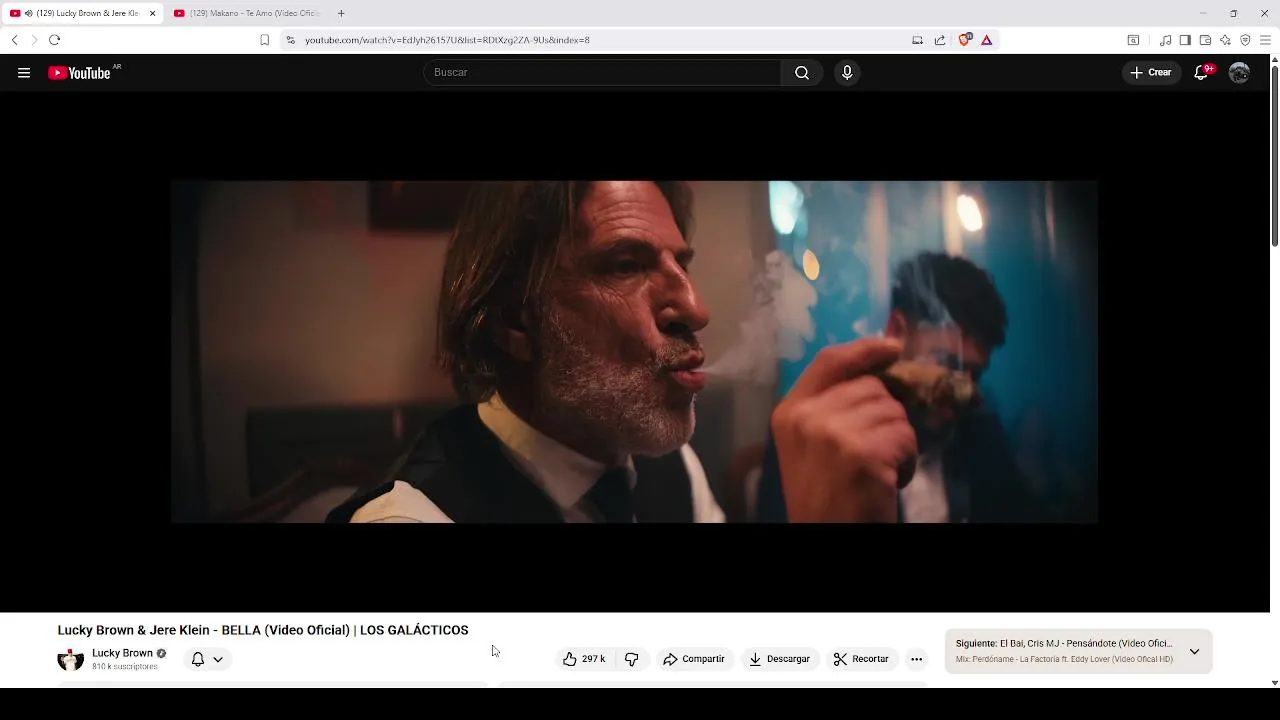The width and height of the screenshot is (1280, 720).
Task: Open the Brave Wallet icon
Action: (x=1205, y=40)
